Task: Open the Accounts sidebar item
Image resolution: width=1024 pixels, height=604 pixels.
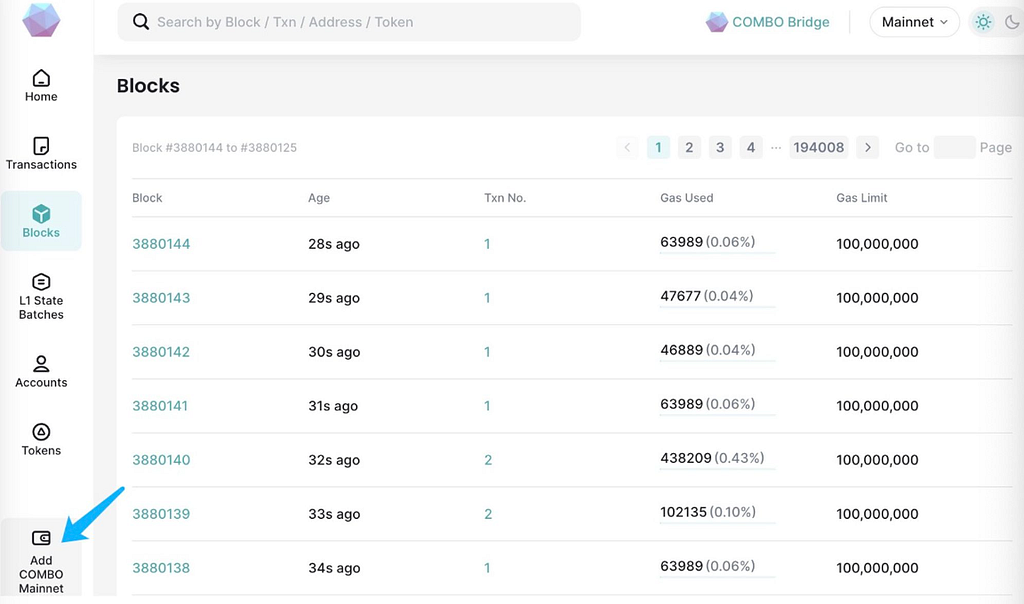Action: click(41, 372)
